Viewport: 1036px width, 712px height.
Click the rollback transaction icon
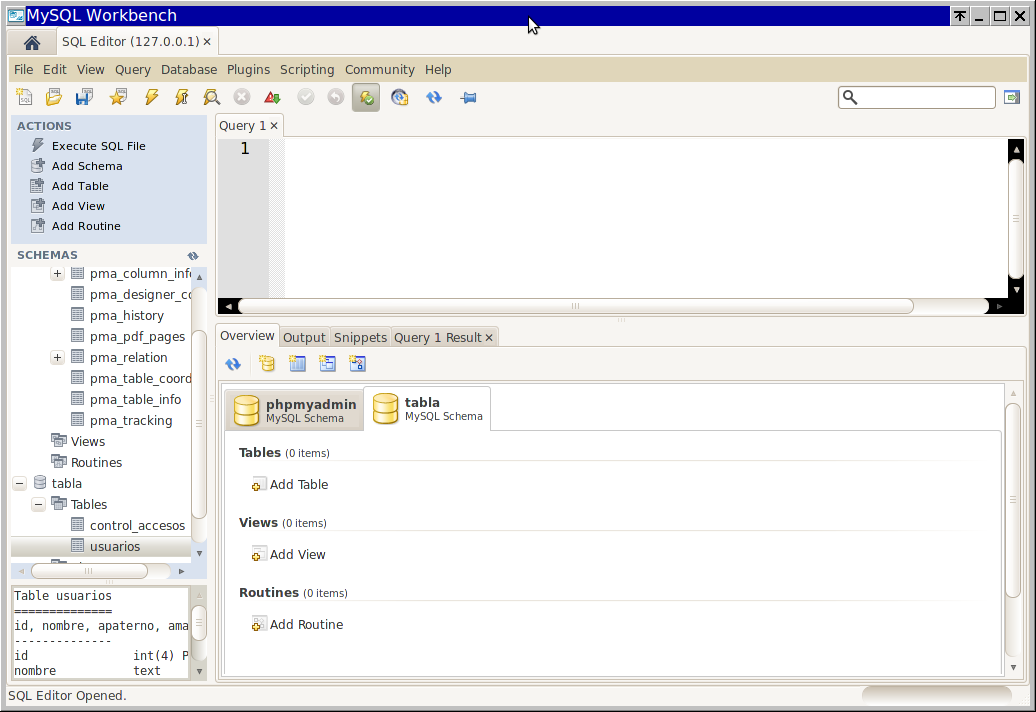coord(336,97)
